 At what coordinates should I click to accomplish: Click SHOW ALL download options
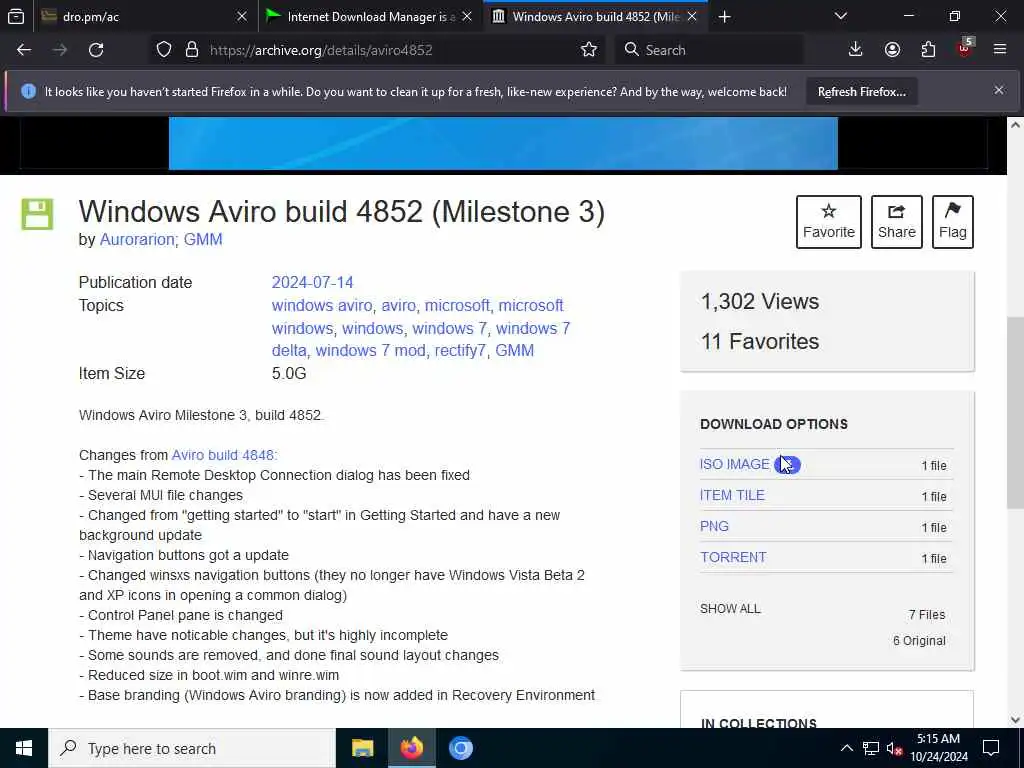(x=730, y=609)
